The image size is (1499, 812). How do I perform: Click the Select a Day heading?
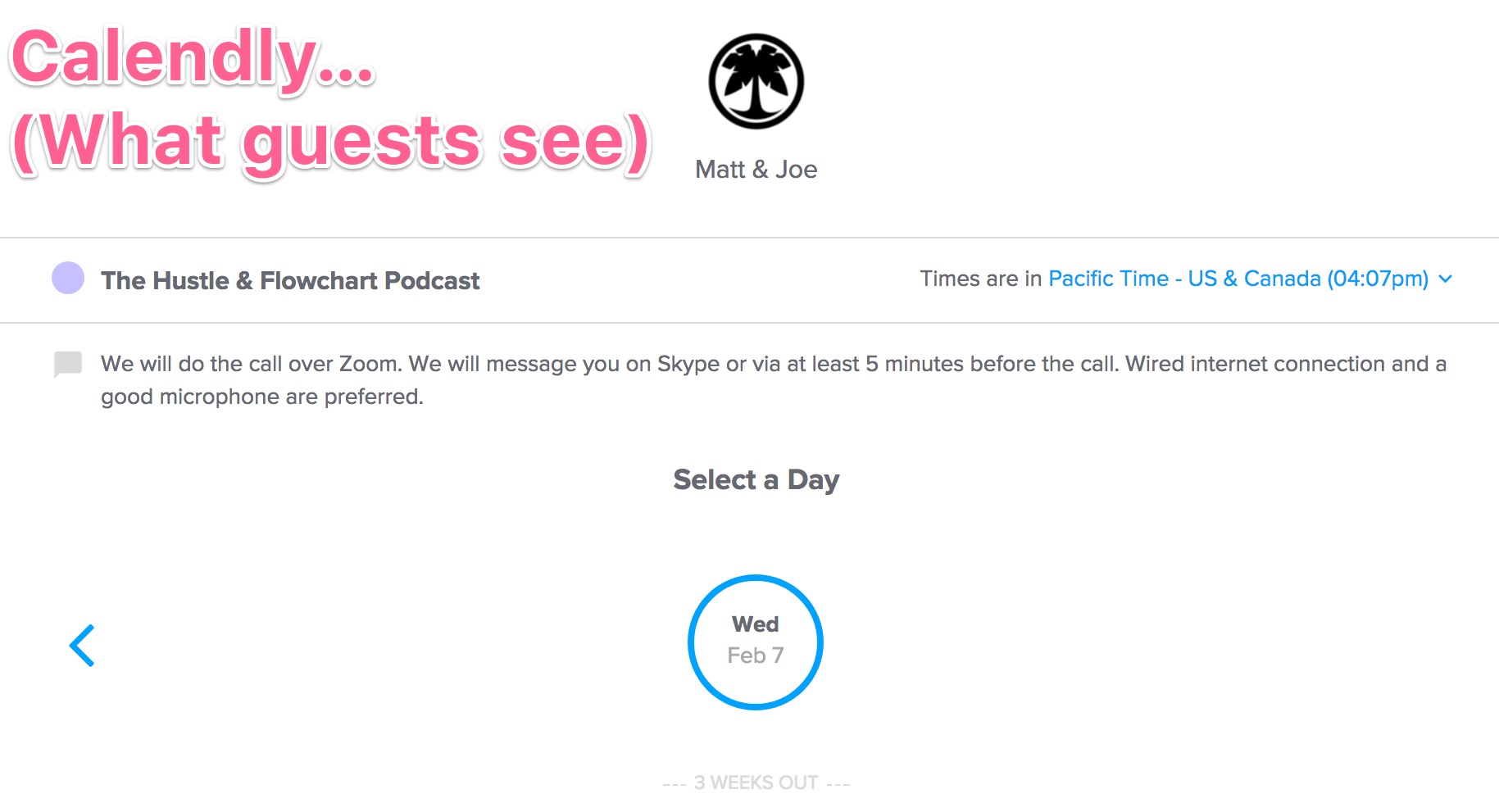[x=756, y=479]
